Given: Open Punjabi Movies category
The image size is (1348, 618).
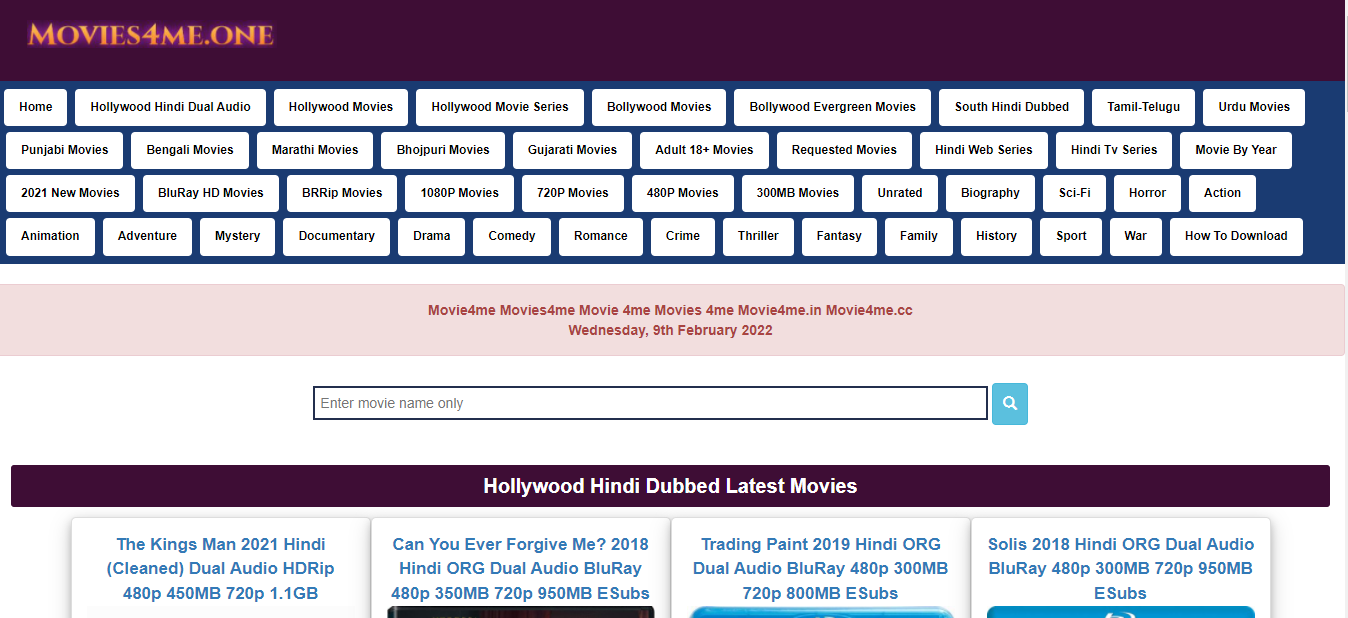Looking at the screenshot, I should tap(65, 150).
